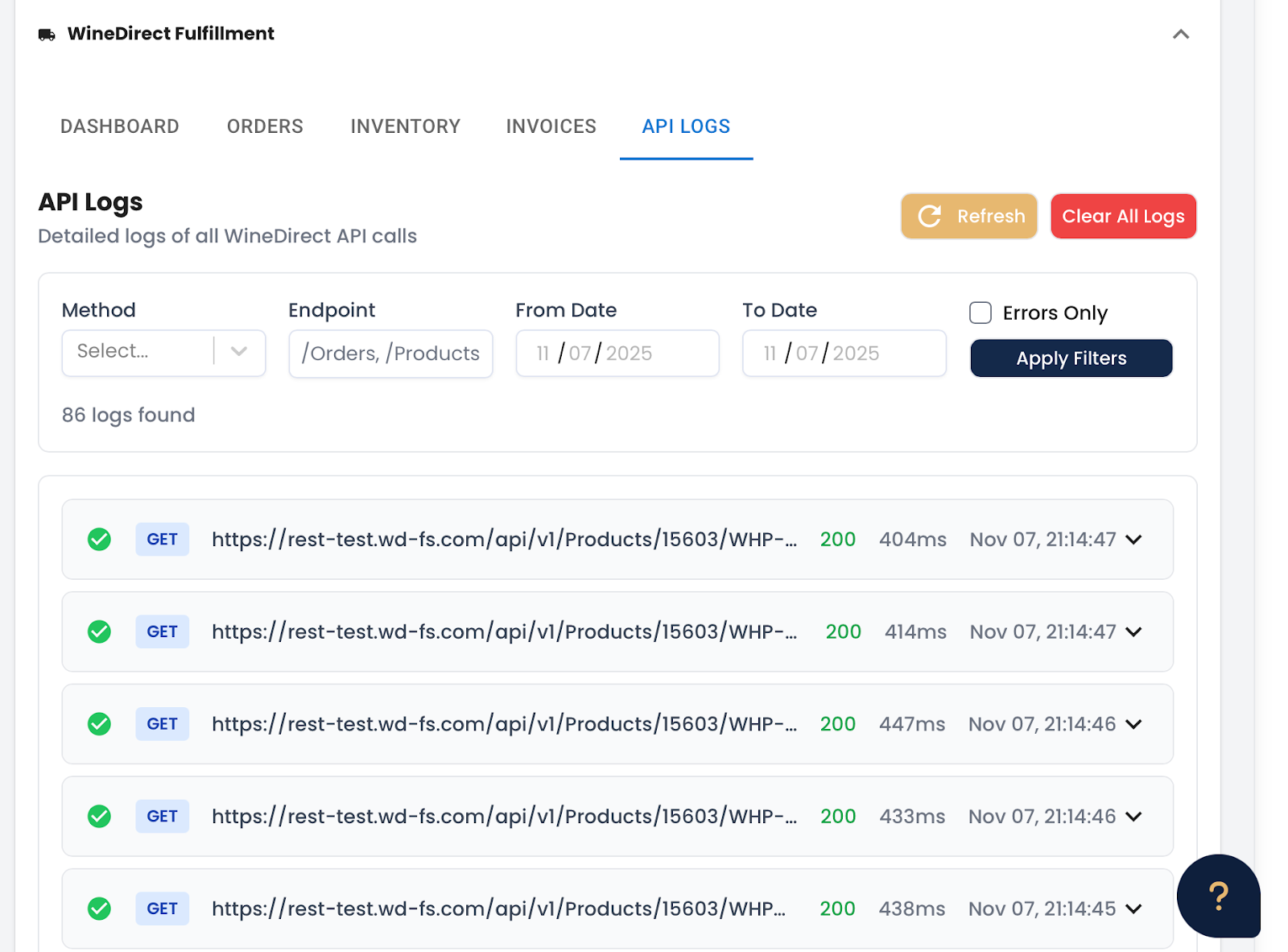This screenshot has height=952, width=1288.
Task: Select the Invoices tab
Action: 551,126
